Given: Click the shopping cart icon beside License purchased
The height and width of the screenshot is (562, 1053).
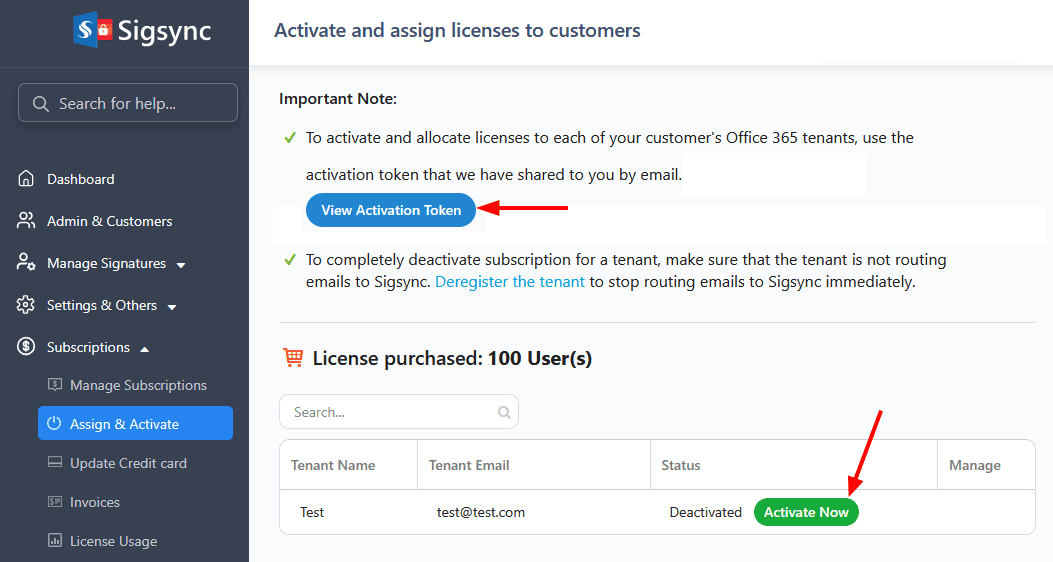Looking at the screenshot, I should click(293, 358).
